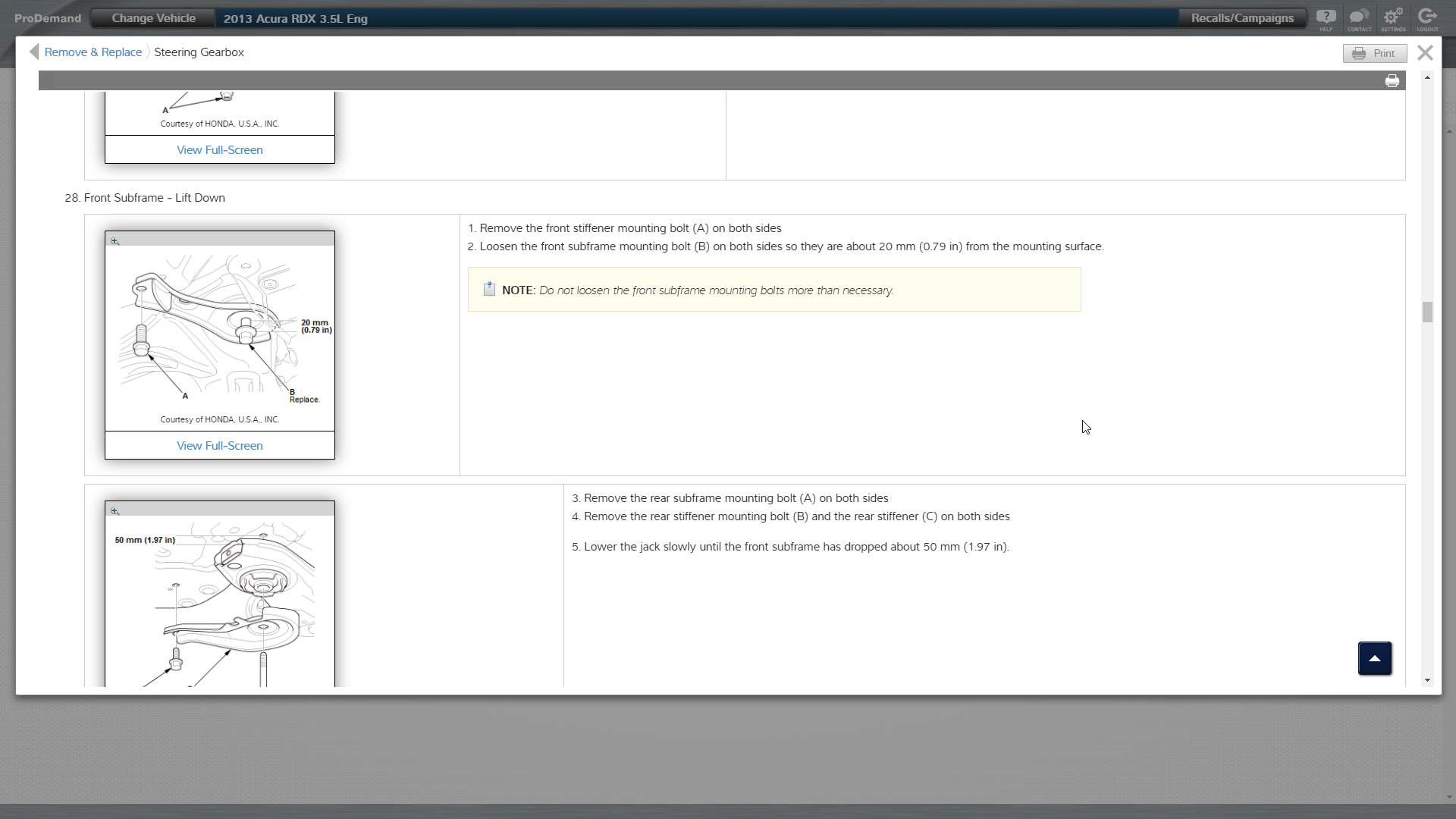This screenshot has height=819, width=1456.
Task: Open View Full-Screen link in top image box
Action: click(220, 150)
